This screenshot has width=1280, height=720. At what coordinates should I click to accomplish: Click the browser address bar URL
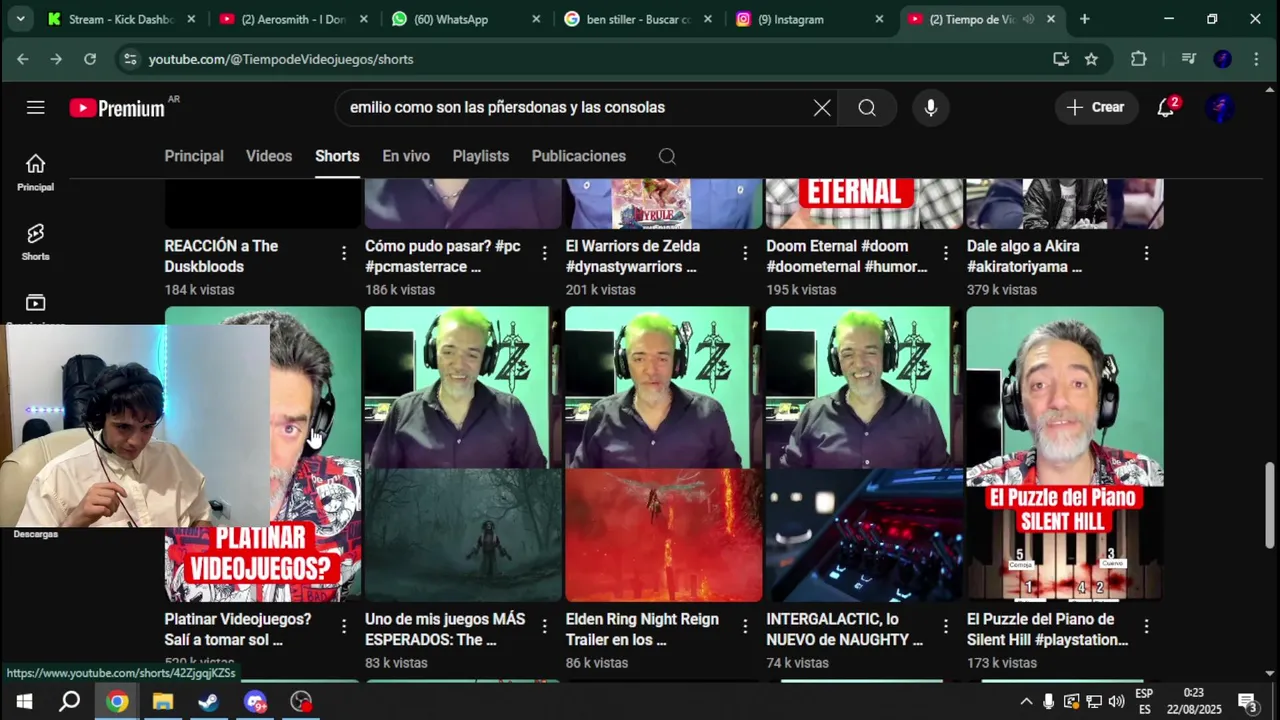click(x=281, y=59)
